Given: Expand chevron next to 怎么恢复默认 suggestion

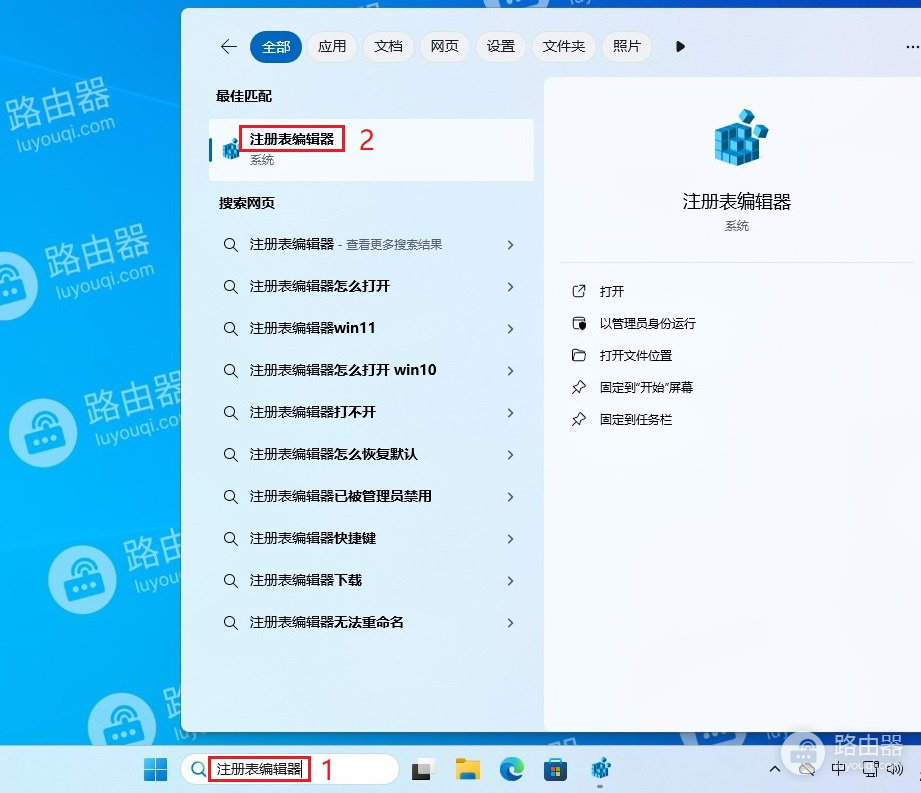Looking at the screenshot, I should point(510,455).
